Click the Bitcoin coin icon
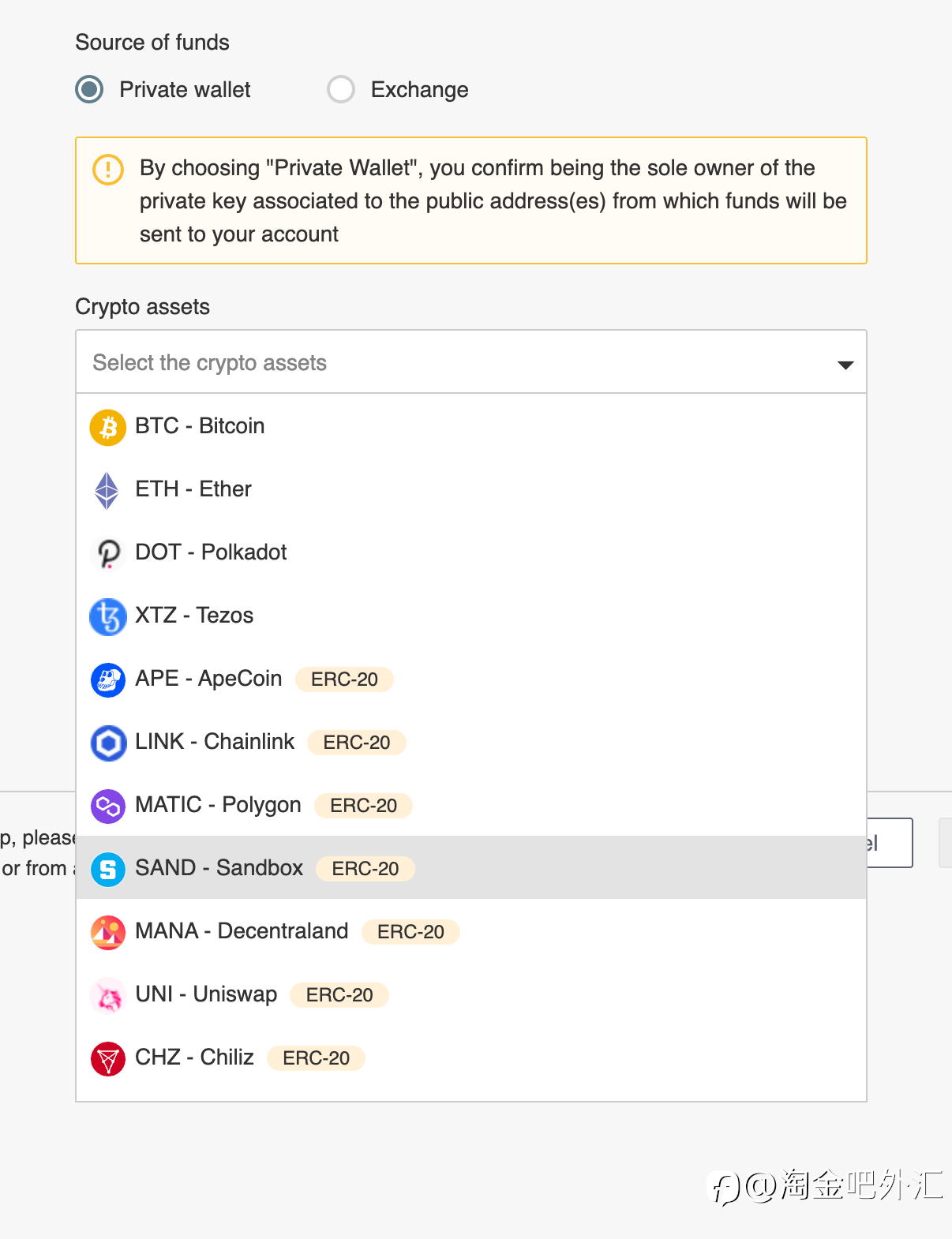The width and height of the screenshot is (952, 1239). pos(108,427)
